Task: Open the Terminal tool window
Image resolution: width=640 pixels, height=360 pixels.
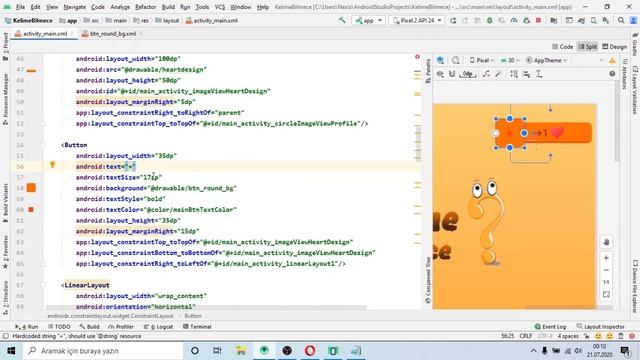Action: click(x=197, y=327)
